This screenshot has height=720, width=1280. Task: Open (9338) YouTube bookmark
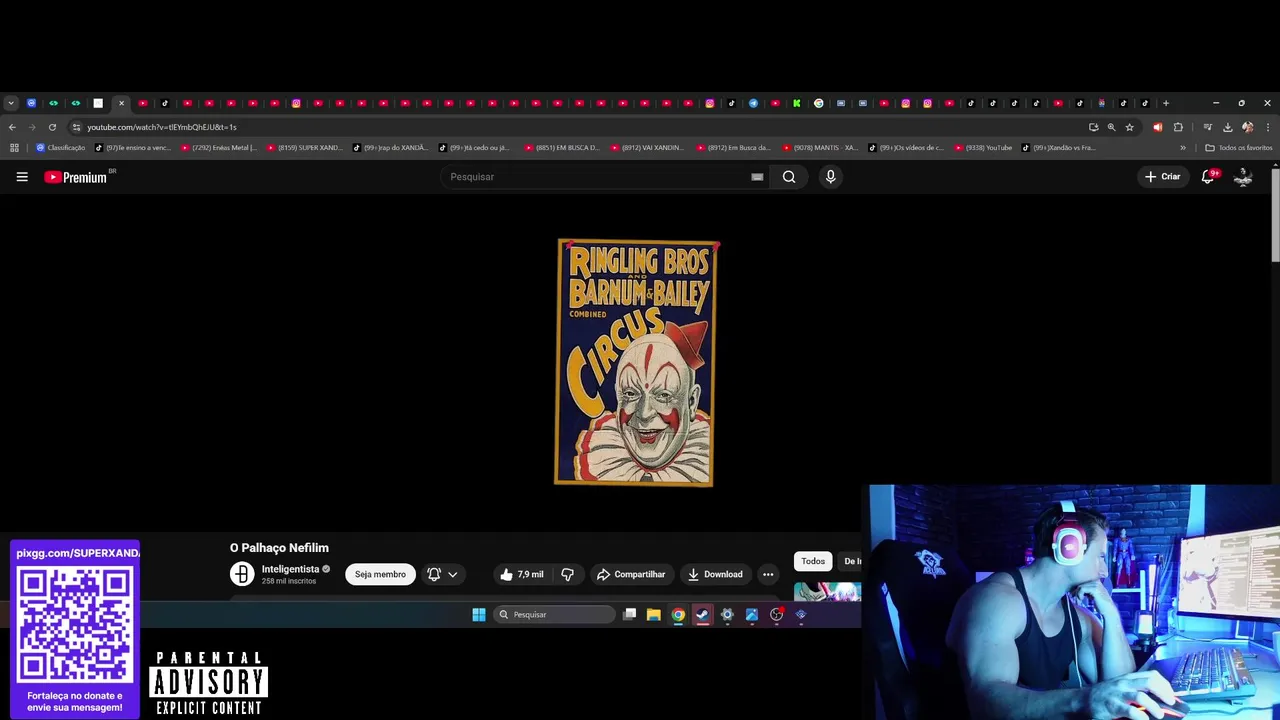983,148
